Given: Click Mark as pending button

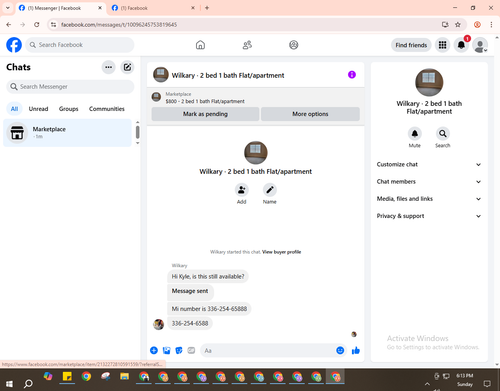Looking at the screenshot, I should (x=205, y=114).
